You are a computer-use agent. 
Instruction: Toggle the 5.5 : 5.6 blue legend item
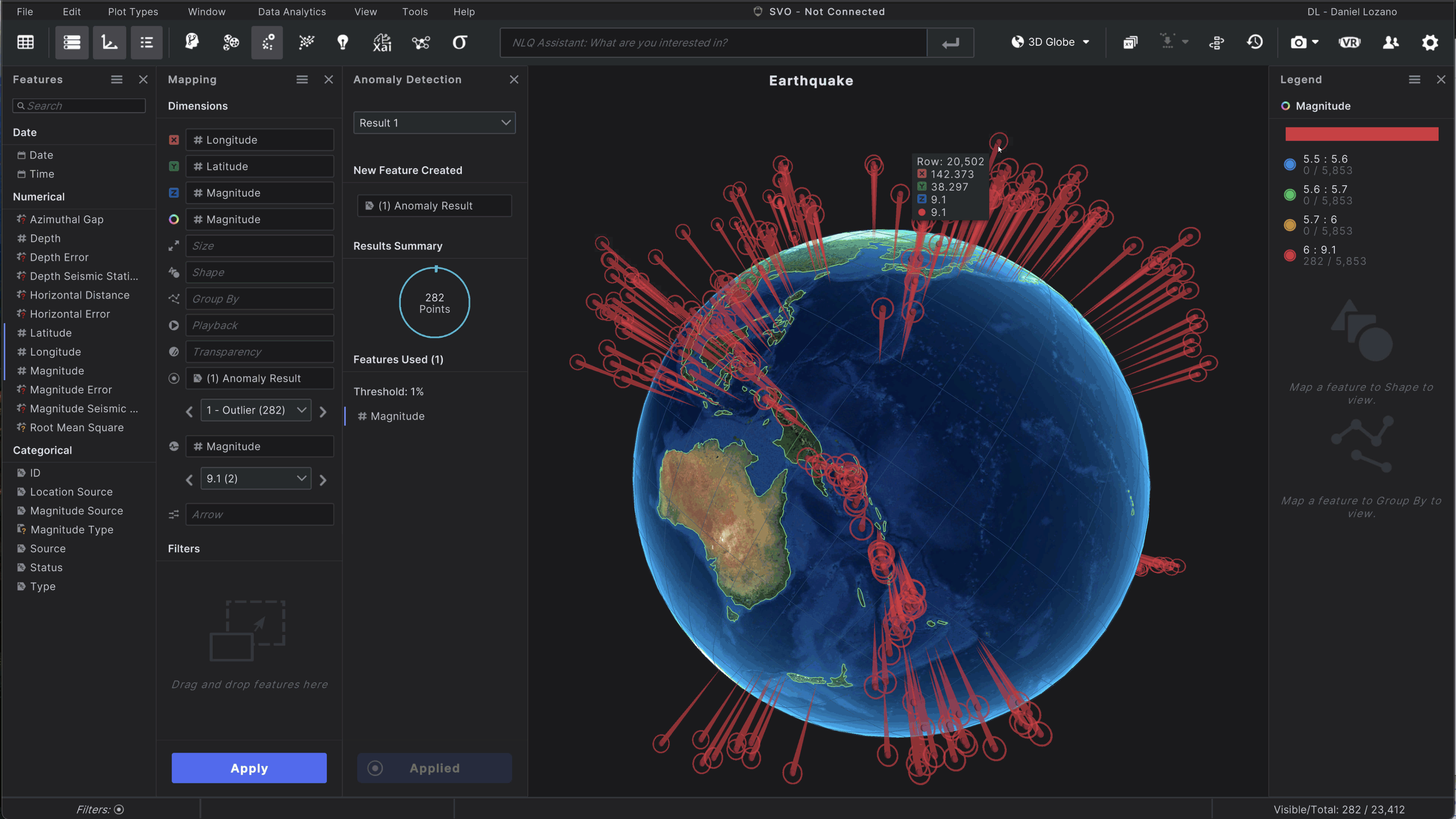(x=1290, y=165)
